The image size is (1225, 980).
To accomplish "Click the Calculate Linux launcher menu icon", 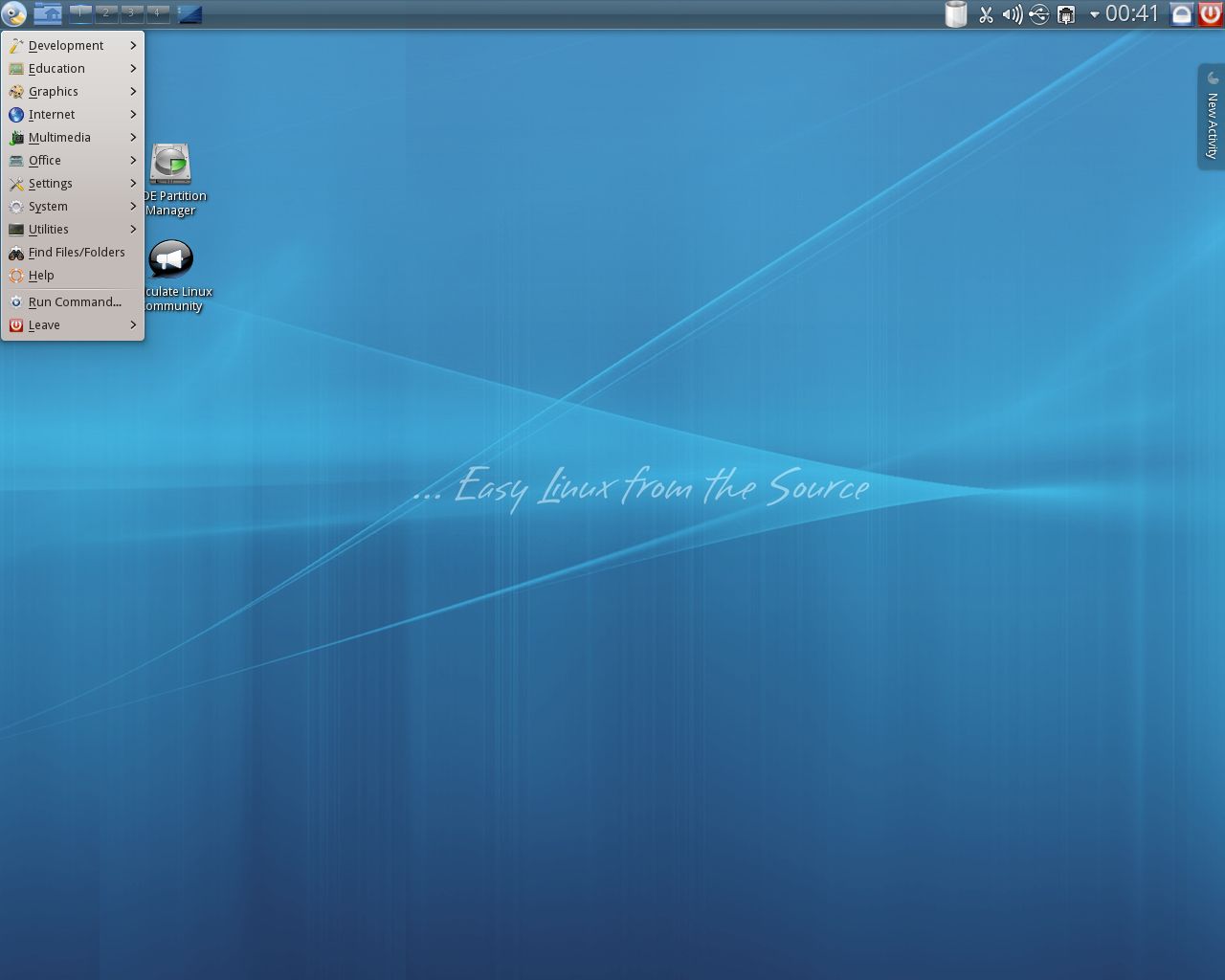I will tap(13, 14).
